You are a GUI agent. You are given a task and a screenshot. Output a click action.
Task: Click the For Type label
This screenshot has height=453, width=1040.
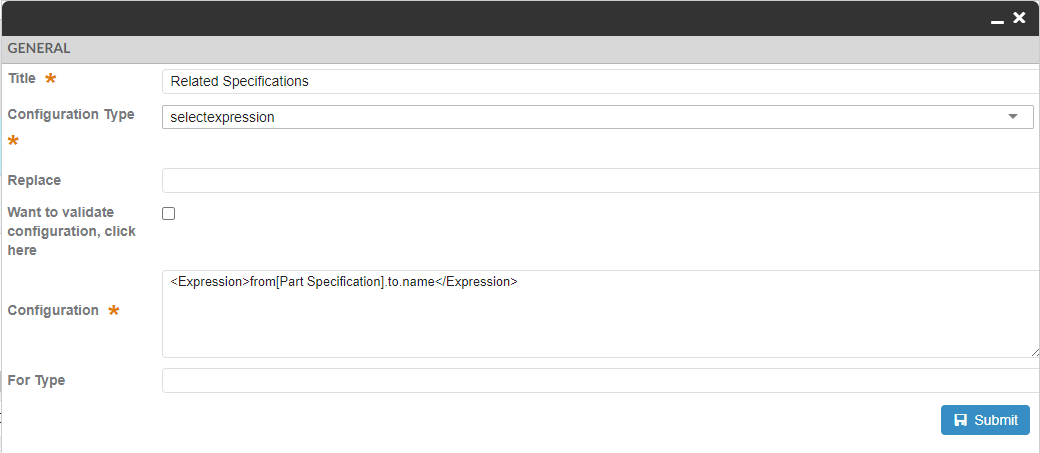36,380
